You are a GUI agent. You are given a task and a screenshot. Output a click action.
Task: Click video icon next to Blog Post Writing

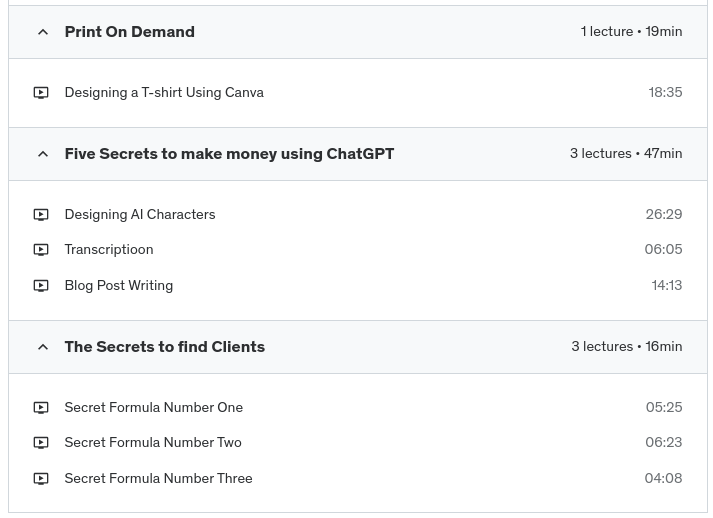coord(41,286)
